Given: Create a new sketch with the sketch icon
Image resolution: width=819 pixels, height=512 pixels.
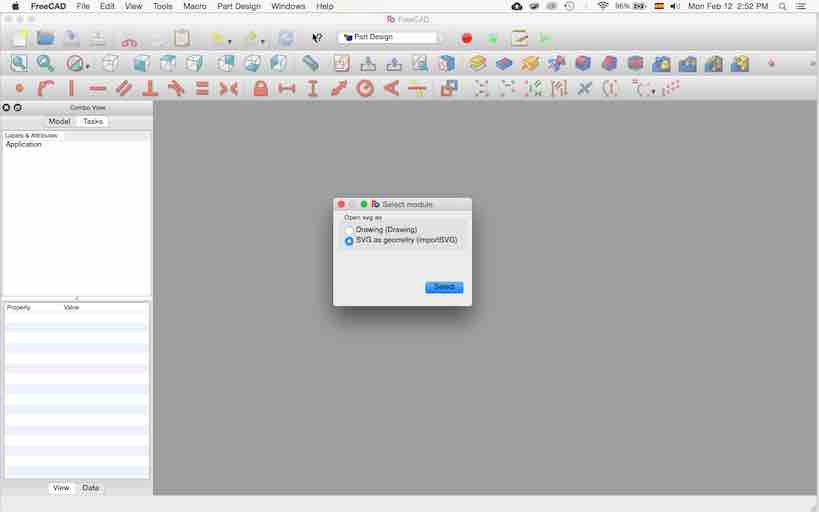Looking at the screenshot, I should pos(342,64).
